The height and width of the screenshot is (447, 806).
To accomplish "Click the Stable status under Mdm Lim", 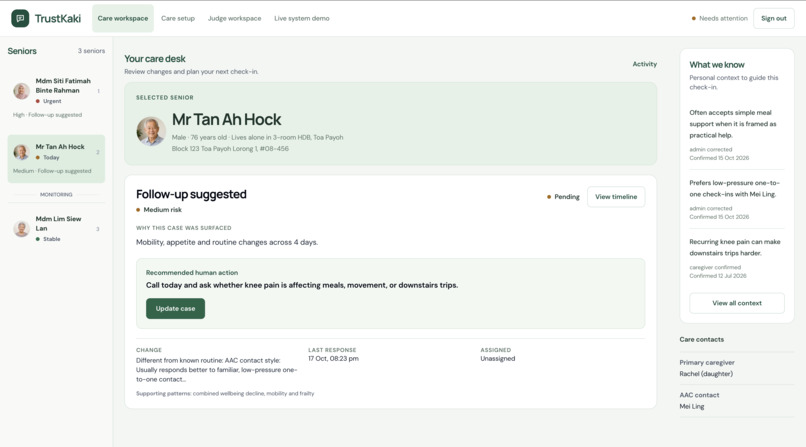I will tap(48, 239).
